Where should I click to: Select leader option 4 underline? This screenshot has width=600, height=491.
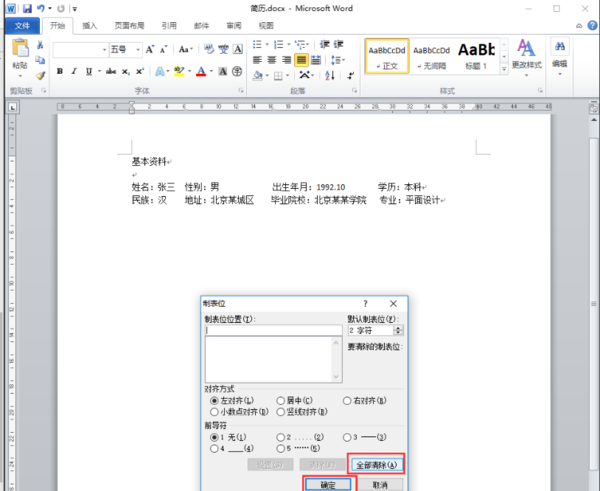click(214, 449)
